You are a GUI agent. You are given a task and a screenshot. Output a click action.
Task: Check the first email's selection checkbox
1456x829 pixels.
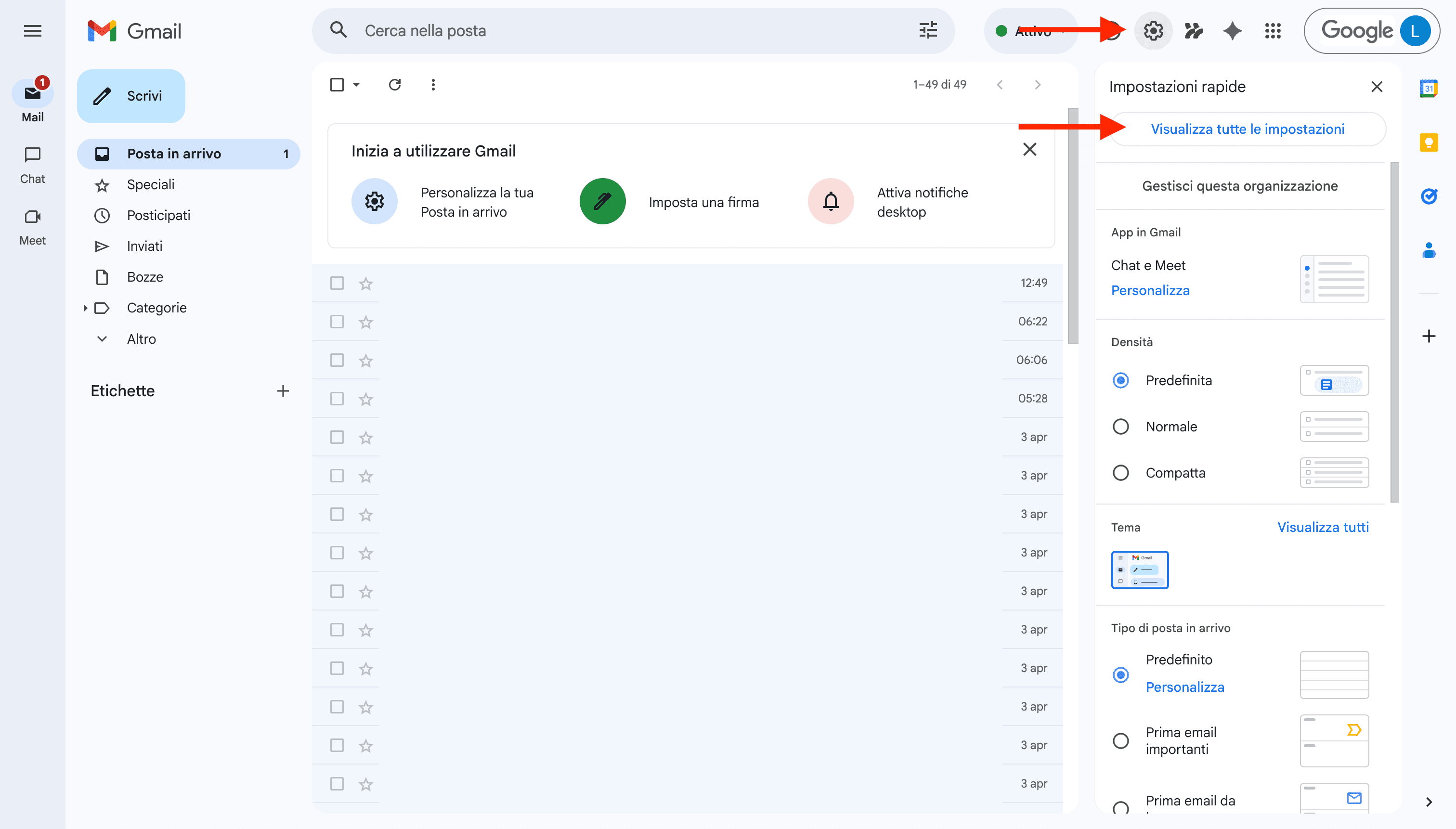click(336, 283)
